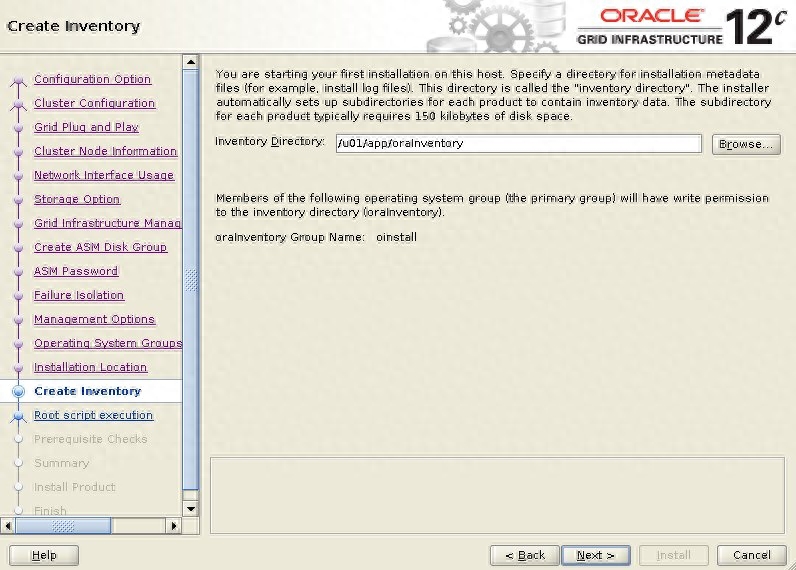Open the Cluster Configuration step
The image size is (796, 570).
[x=94, y=103]
